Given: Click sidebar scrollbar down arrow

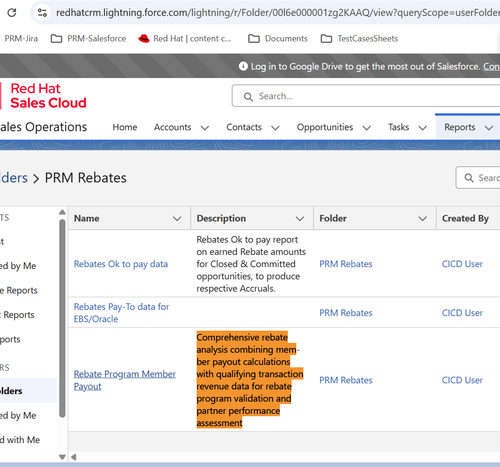Looking at the screenshot, I should pos(62,457).
